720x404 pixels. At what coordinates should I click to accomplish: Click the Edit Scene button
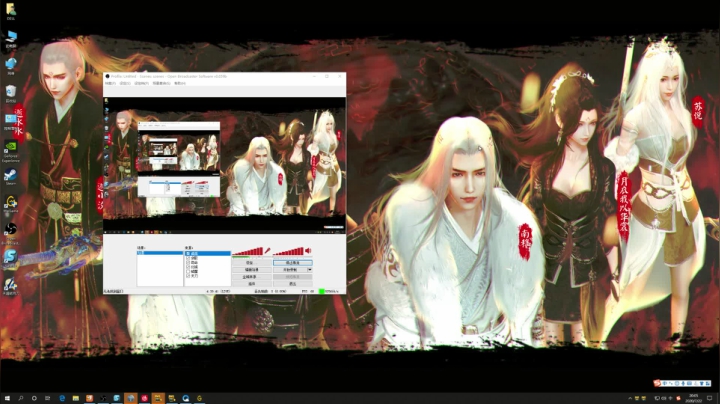click(252, 269)
